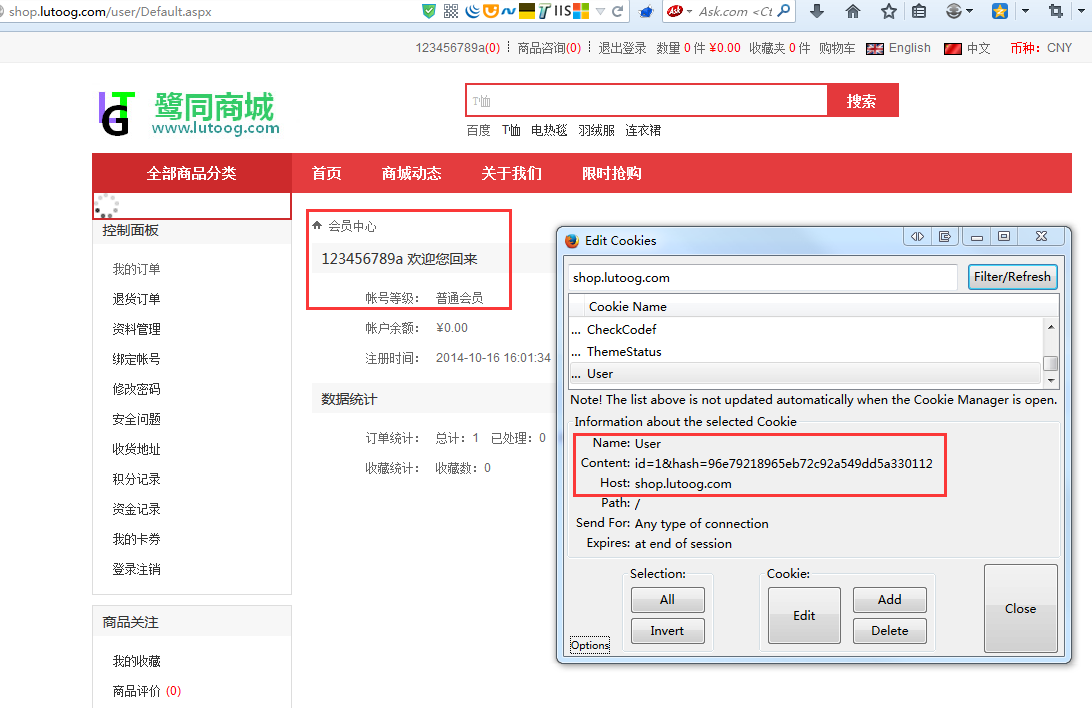Open dropdown arrow next to blue star icon
This screenshot has height=708, width=1092.
click(1025, 11)
